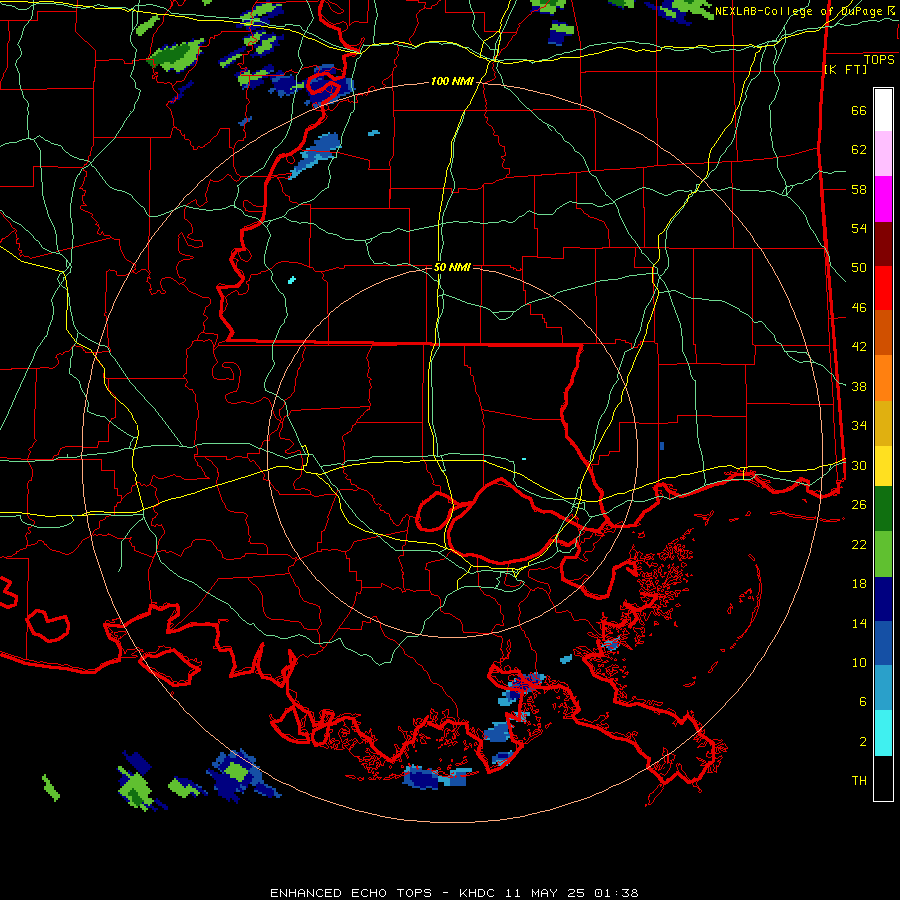The image size is (900, 900).
Task: Select the 42 scale label
Action: tap(859, 347)
